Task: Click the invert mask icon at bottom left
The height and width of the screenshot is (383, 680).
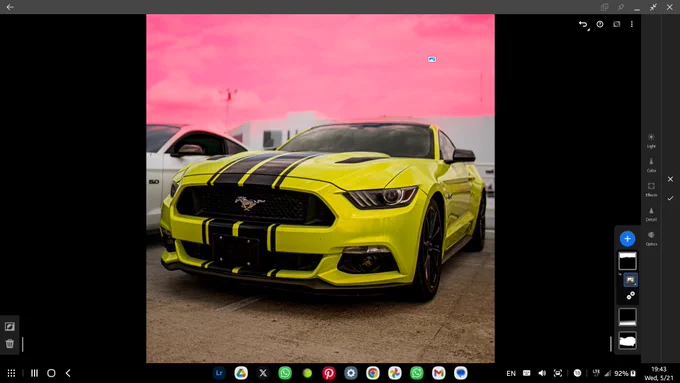Action: (10, 327)
